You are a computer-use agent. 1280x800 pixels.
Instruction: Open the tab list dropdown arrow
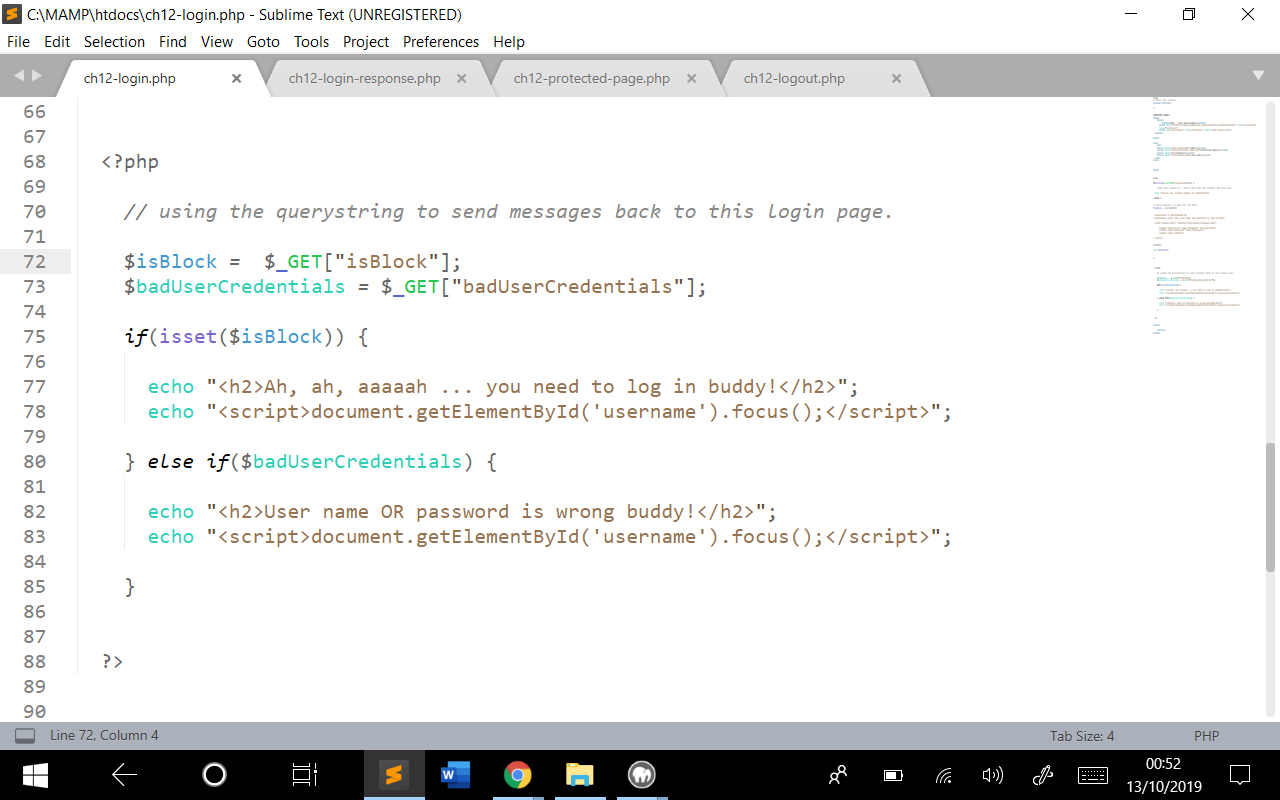(x=1258, y=76)
